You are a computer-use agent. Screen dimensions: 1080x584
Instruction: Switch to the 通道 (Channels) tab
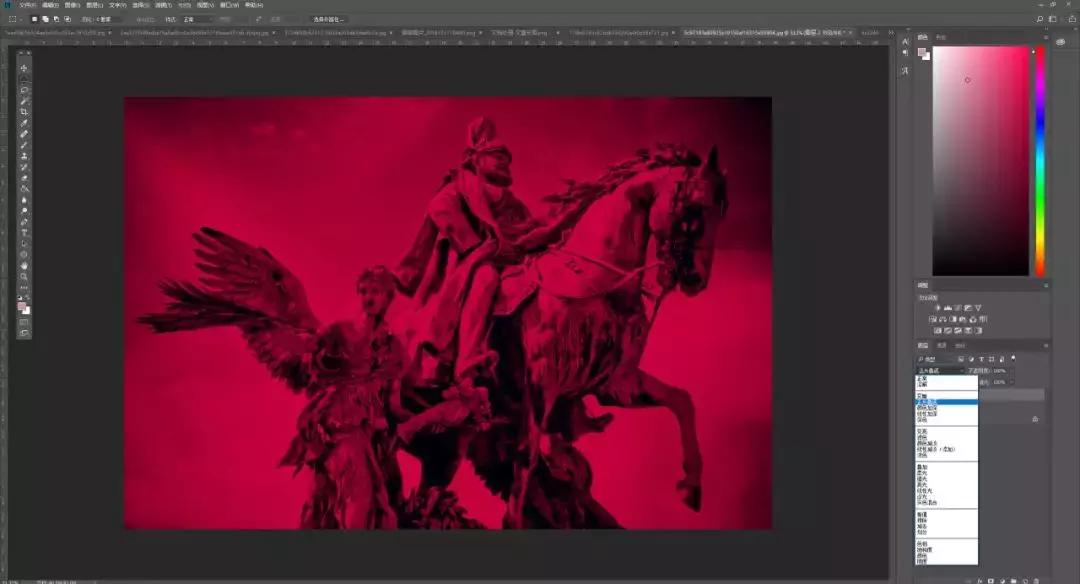click(x=942, y=346)
